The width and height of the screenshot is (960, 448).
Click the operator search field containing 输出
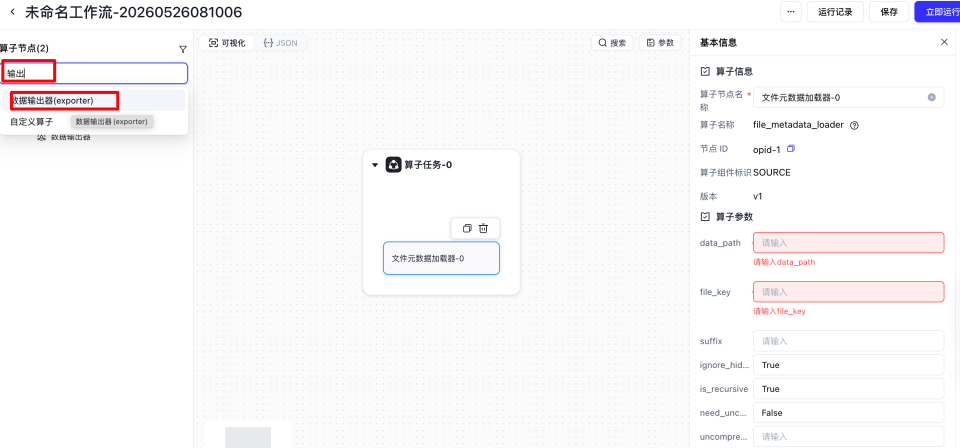tap(94, 73)
